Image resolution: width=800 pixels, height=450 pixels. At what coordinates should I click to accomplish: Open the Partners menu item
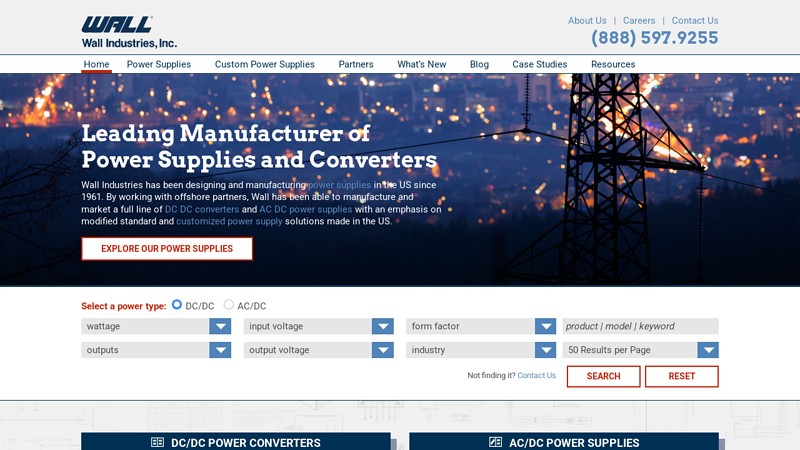pos(356,64)
